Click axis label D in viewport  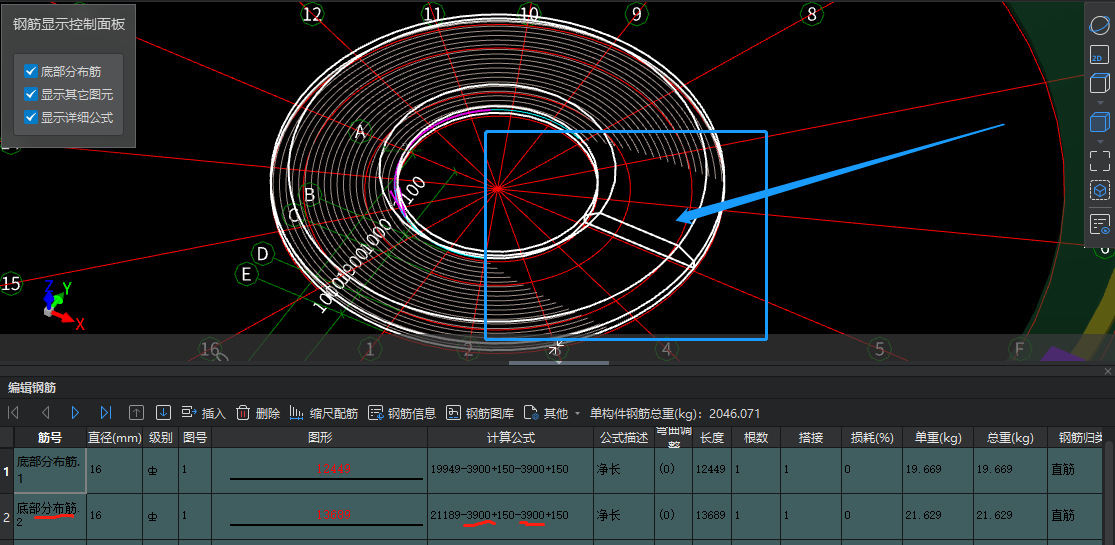(263, 254)
